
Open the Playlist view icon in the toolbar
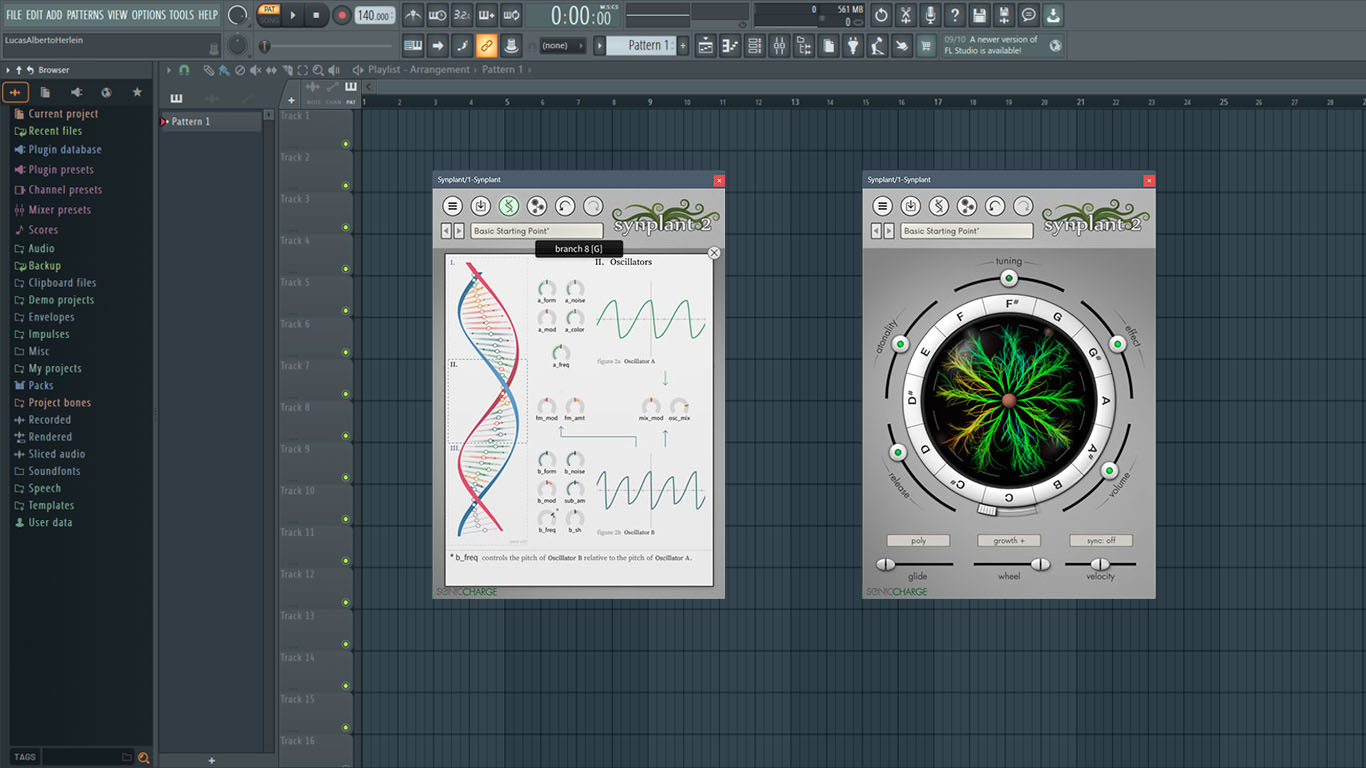pyautogui.click(x=705, y=45)
